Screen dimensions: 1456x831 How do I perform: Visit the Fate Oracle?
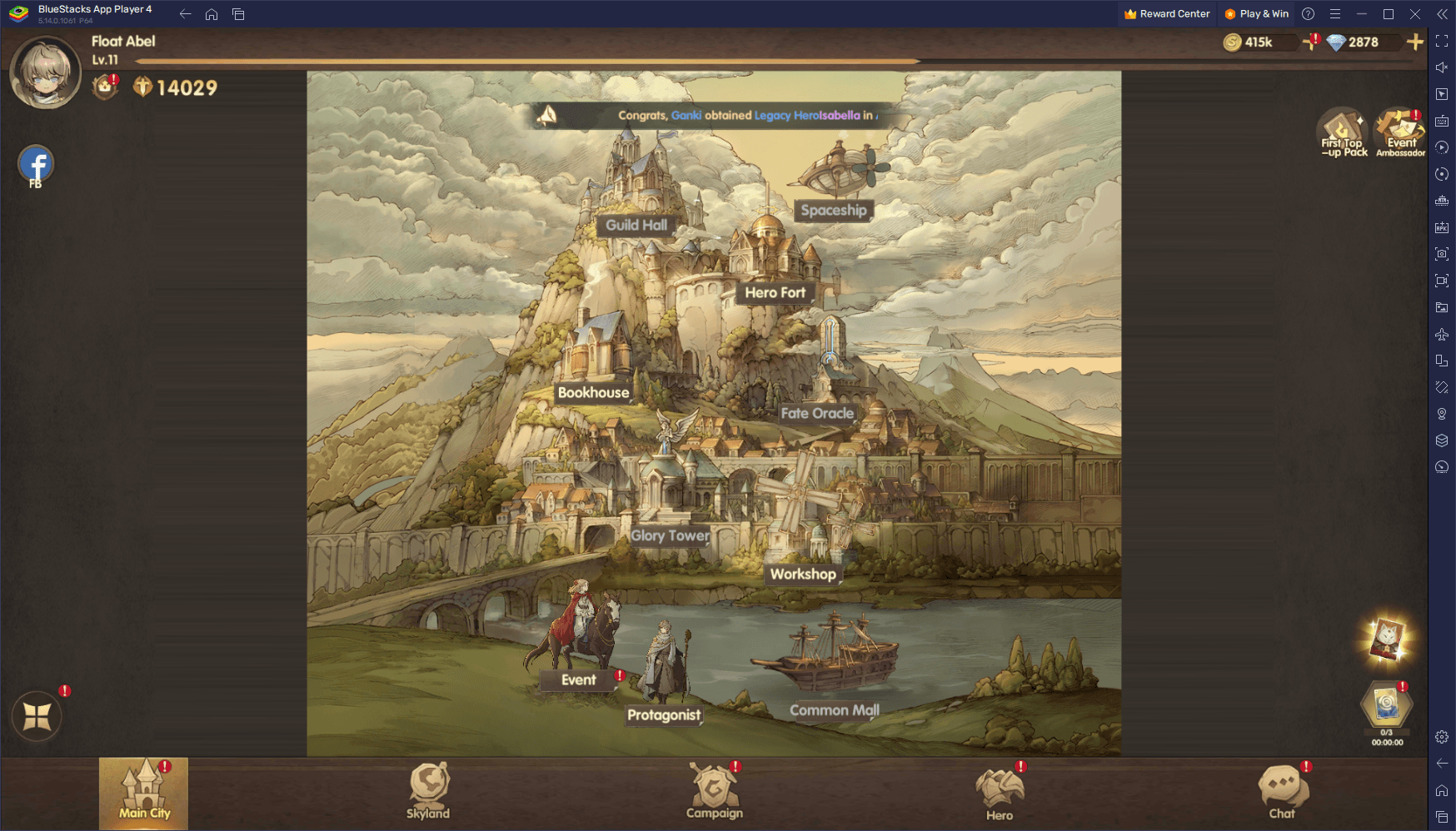817,413
